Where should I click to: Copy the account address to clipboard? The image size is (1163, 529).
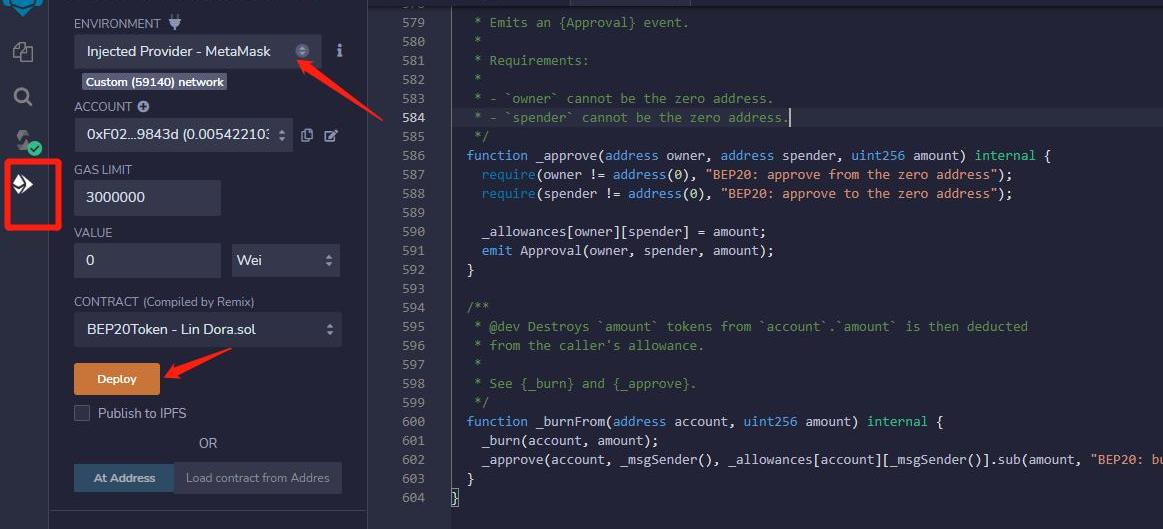[x=307, y=135]
